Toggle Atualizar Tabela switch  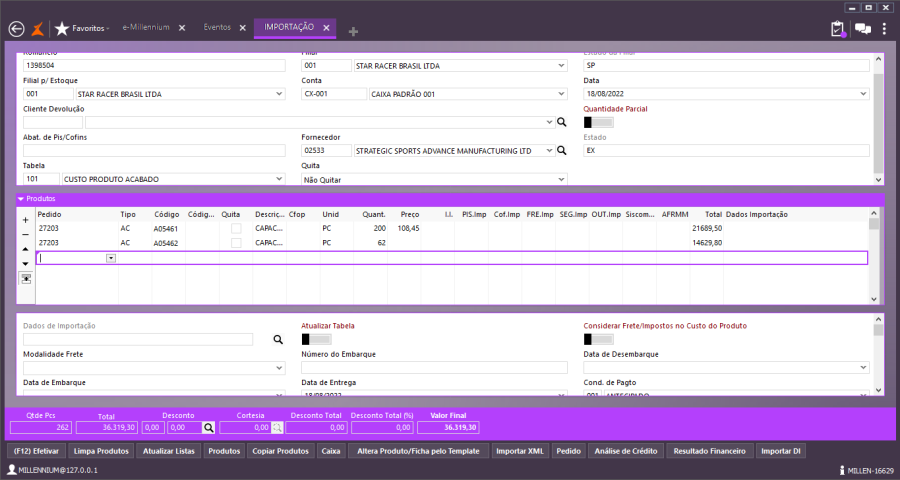tap(316, 339)
